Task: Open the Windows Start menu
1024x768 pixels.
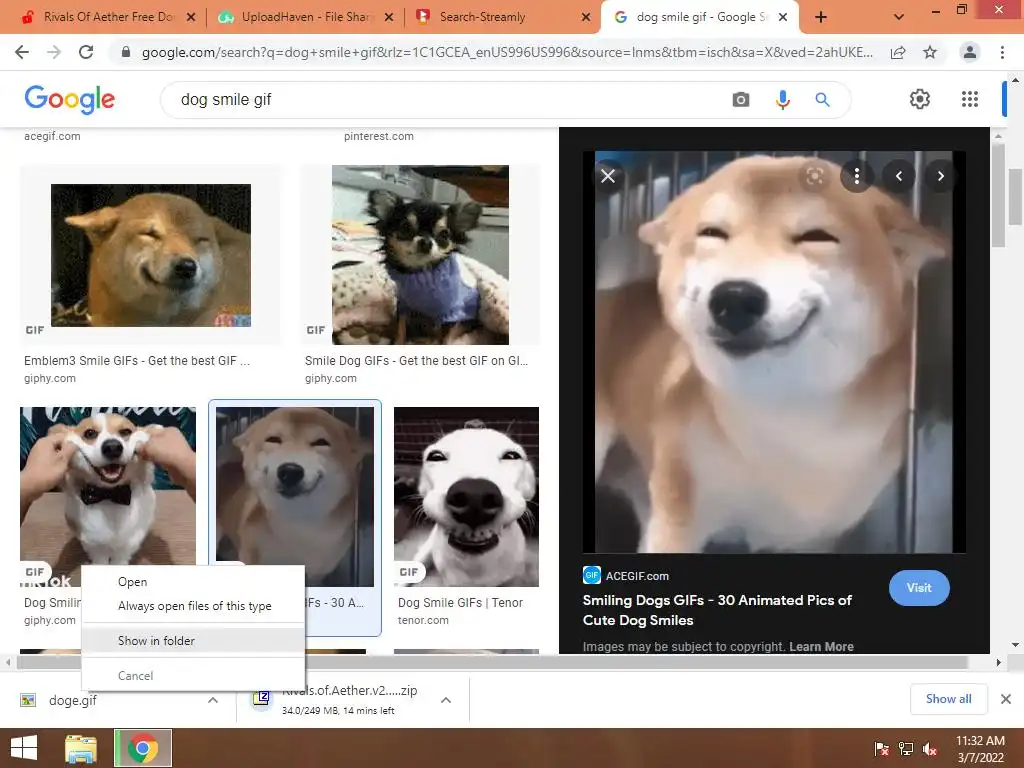Action: tap(24, 748)
